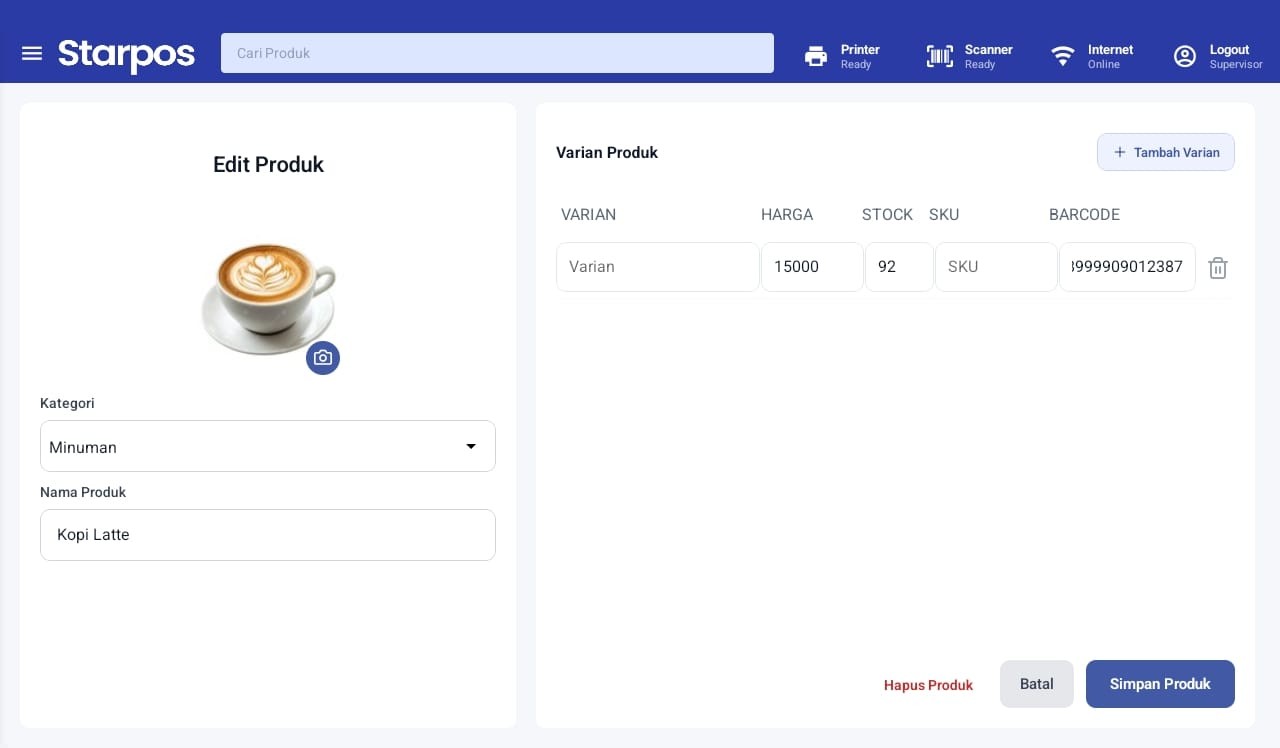The height and width of the screenshot is (748, 1280).
Task: Click the Cari Produk search field
Action: pyautogui.click(x=497, y=53)
